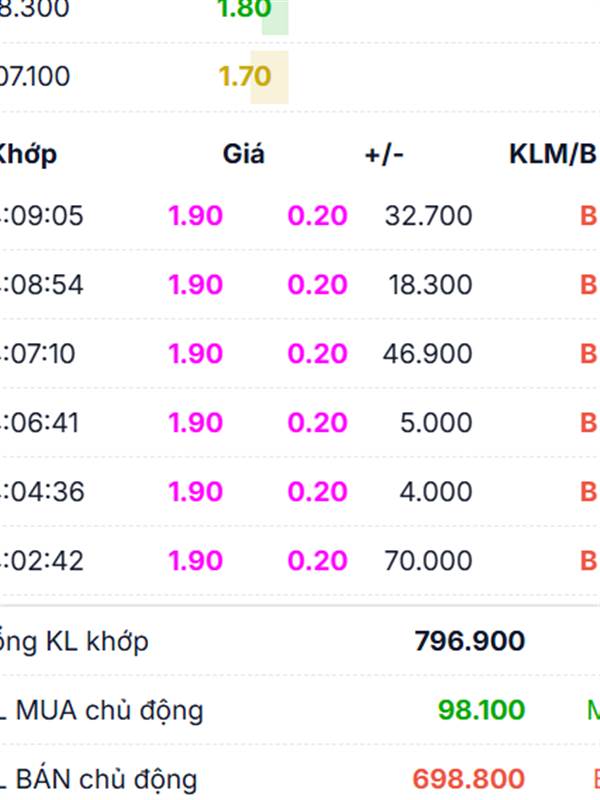Click the red B marker on 02:42 row
Viewport: 600px width, 800px height.
588,561
